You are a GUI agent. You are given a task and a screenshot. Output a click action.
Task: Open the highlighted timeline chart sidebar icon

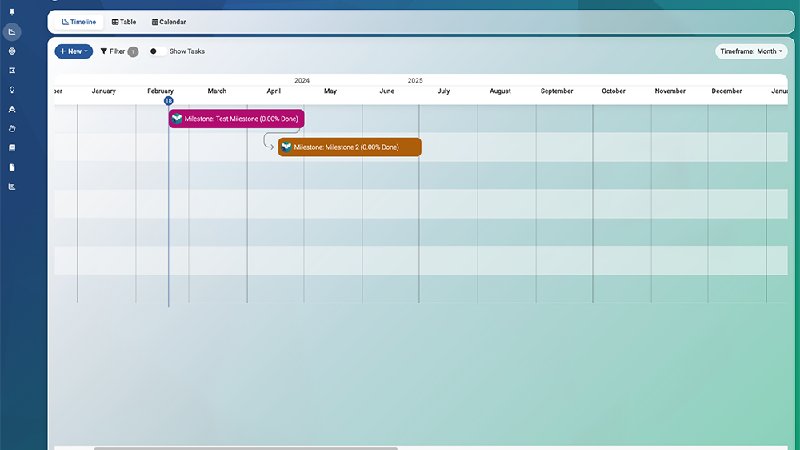pos(12,32)
